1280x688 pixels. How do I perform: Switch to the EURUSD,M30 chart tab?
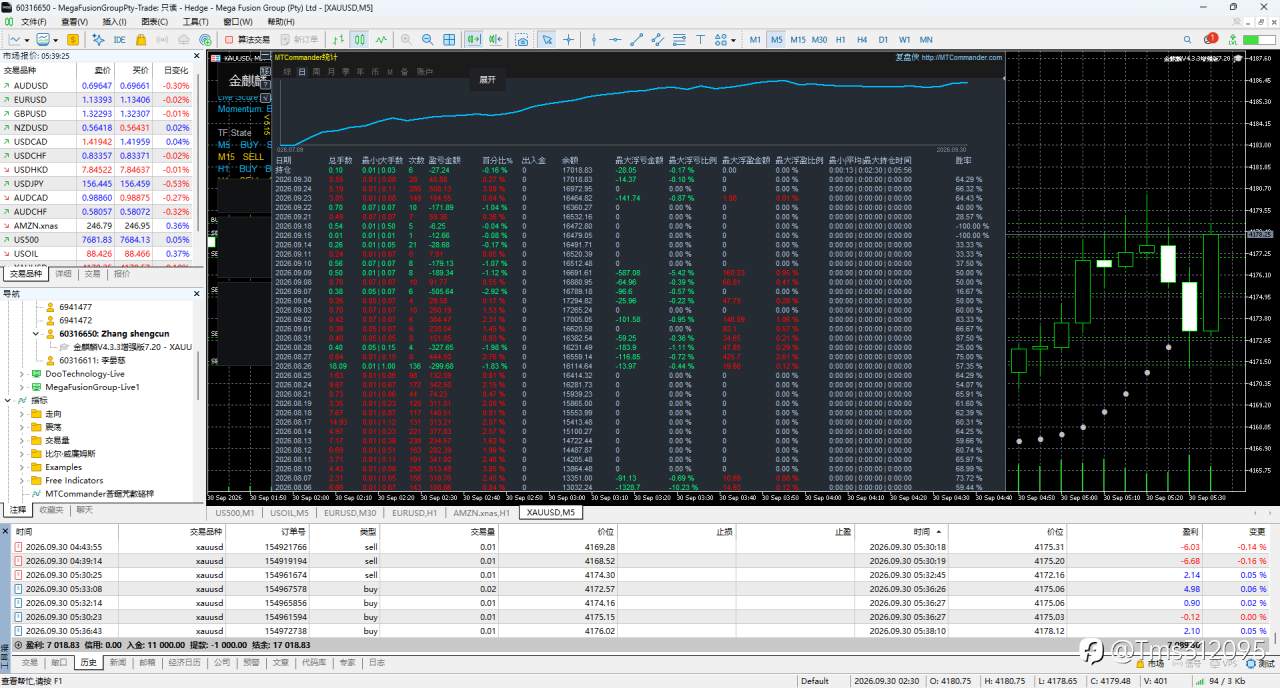(x=350, y=513)
